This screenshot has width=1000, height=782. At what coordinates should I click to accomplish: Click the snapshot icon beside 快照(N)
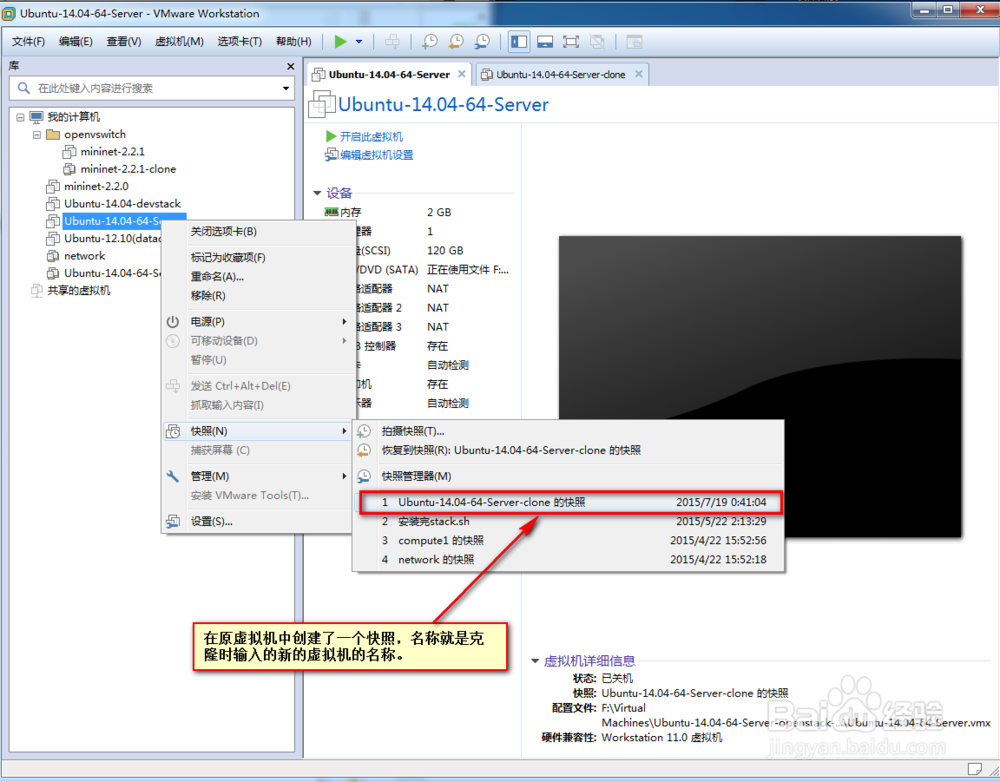(173, 432)
